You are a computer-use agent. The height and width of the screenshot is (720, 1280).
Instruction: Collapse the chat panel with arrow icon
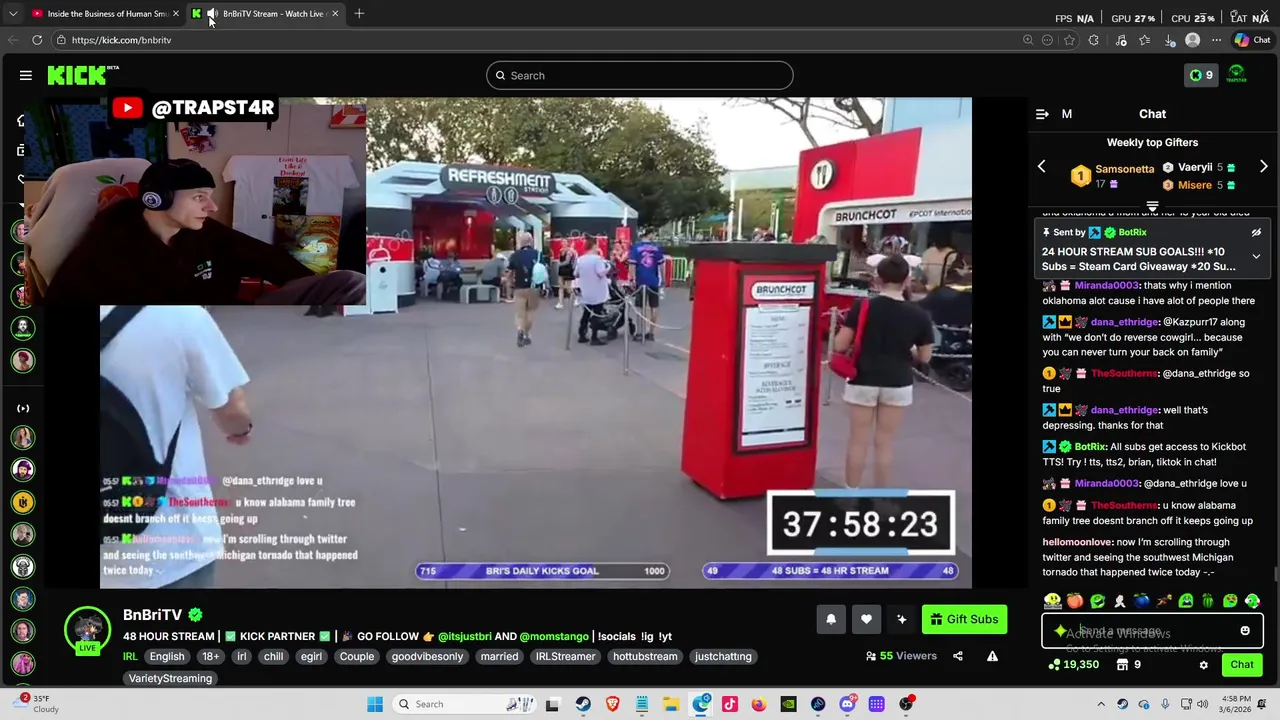1042,114
